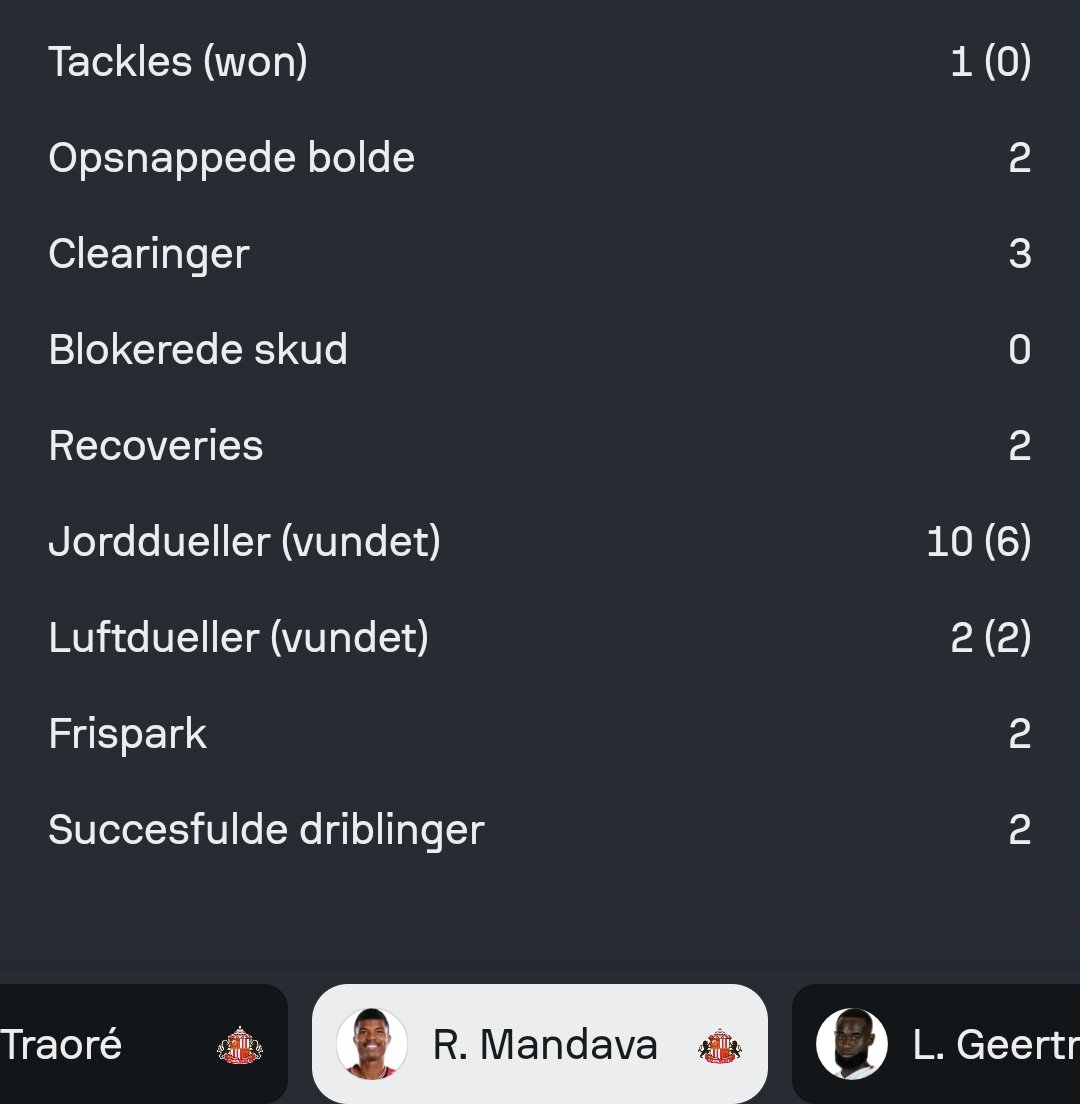The image size is (1080, 1104).
Task: Click the Jorddueller (vundet) label
Action: 244,541
